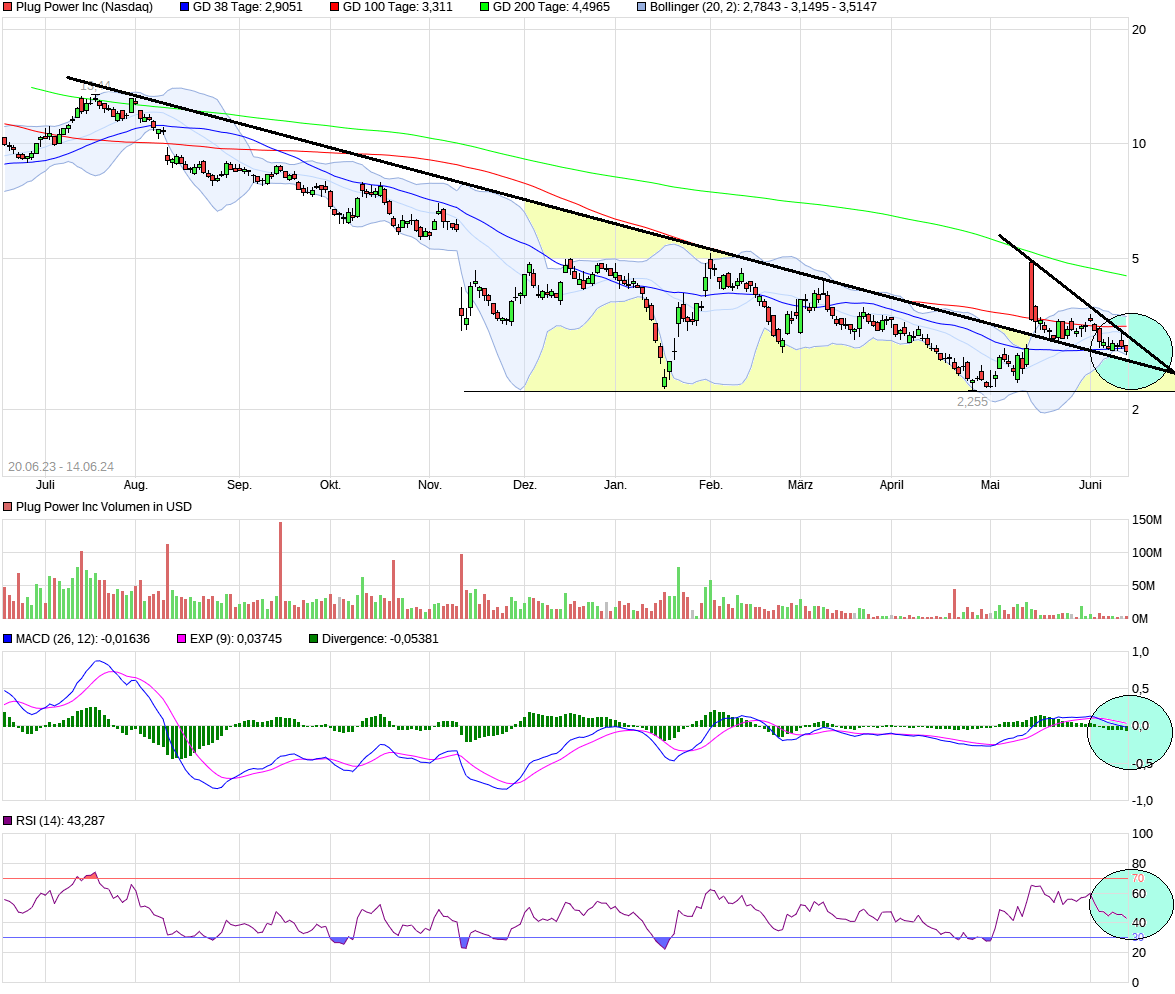
Task: Click the 'Plug Power Inc Volumen in USD' label
Action: [103, 507]
